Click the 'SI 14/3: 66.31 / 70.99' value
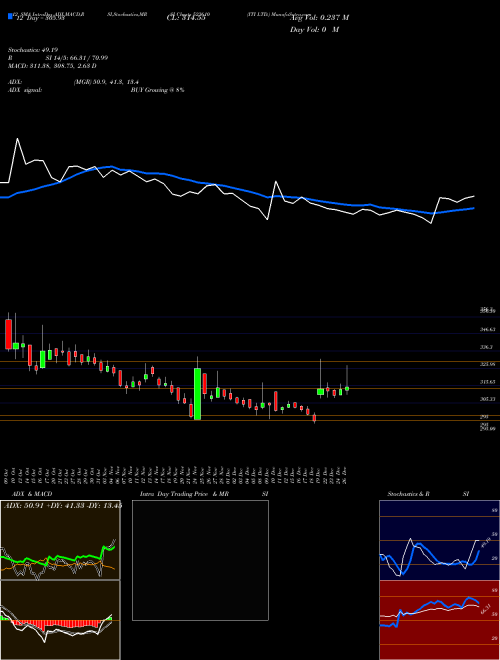This screenshot has width=500, height=660. [x=77, y=58]
